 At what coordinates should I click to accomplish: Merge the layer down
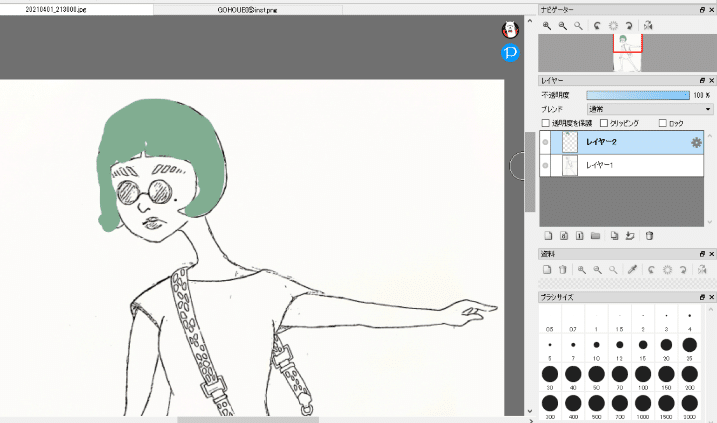pyautogui.click(x=630, y=236)
